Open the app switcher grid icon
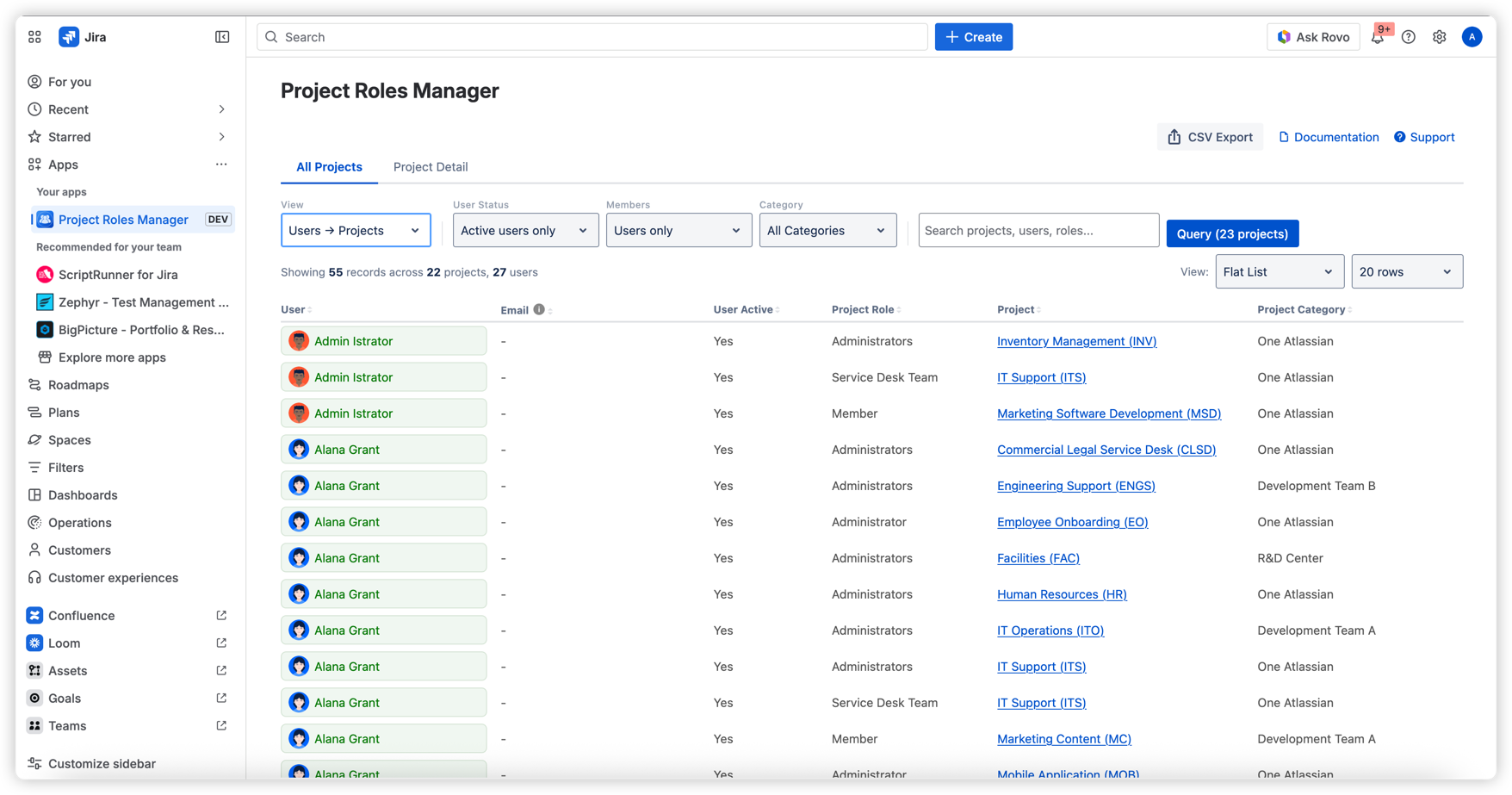This screenshot has width=1512, height=795. point(34,37)
